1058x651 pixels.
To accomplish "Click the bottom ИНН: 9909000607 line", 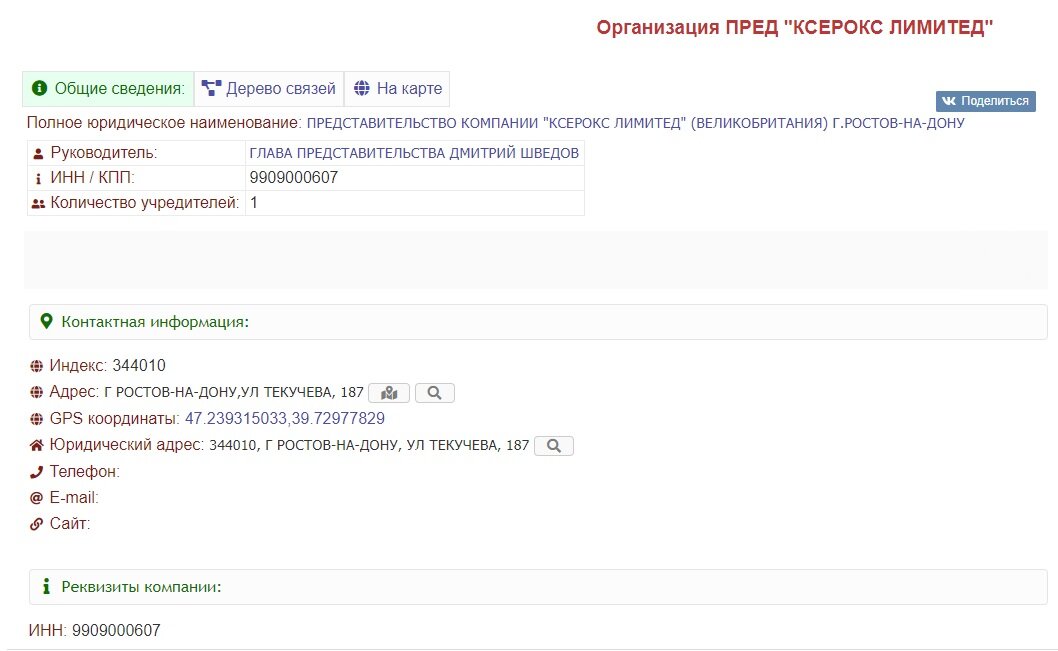I will pyautogui.click(x=94, y=630).
